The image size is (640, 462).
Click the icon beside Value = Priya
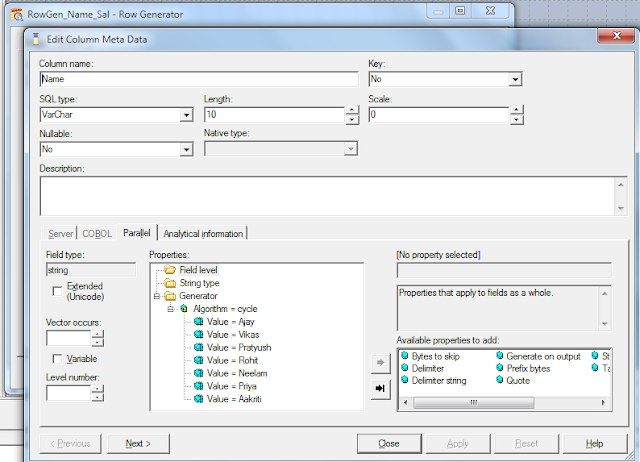199,386
